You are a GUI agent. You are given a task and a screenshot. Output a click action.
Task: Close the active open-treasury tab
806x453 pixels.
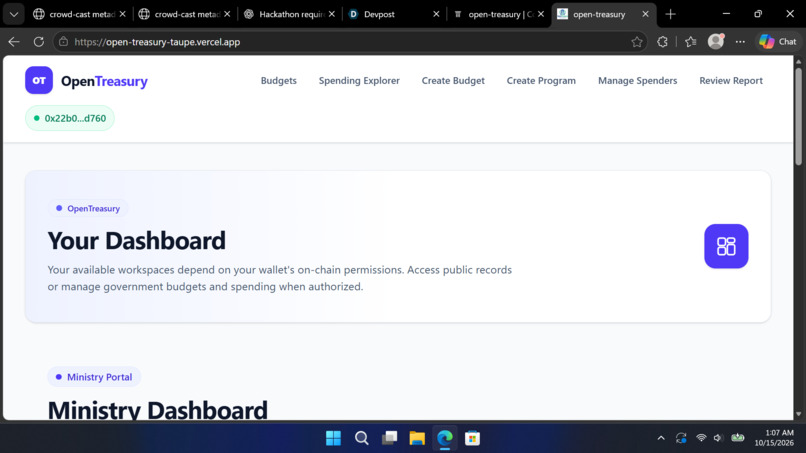[645, 14]
